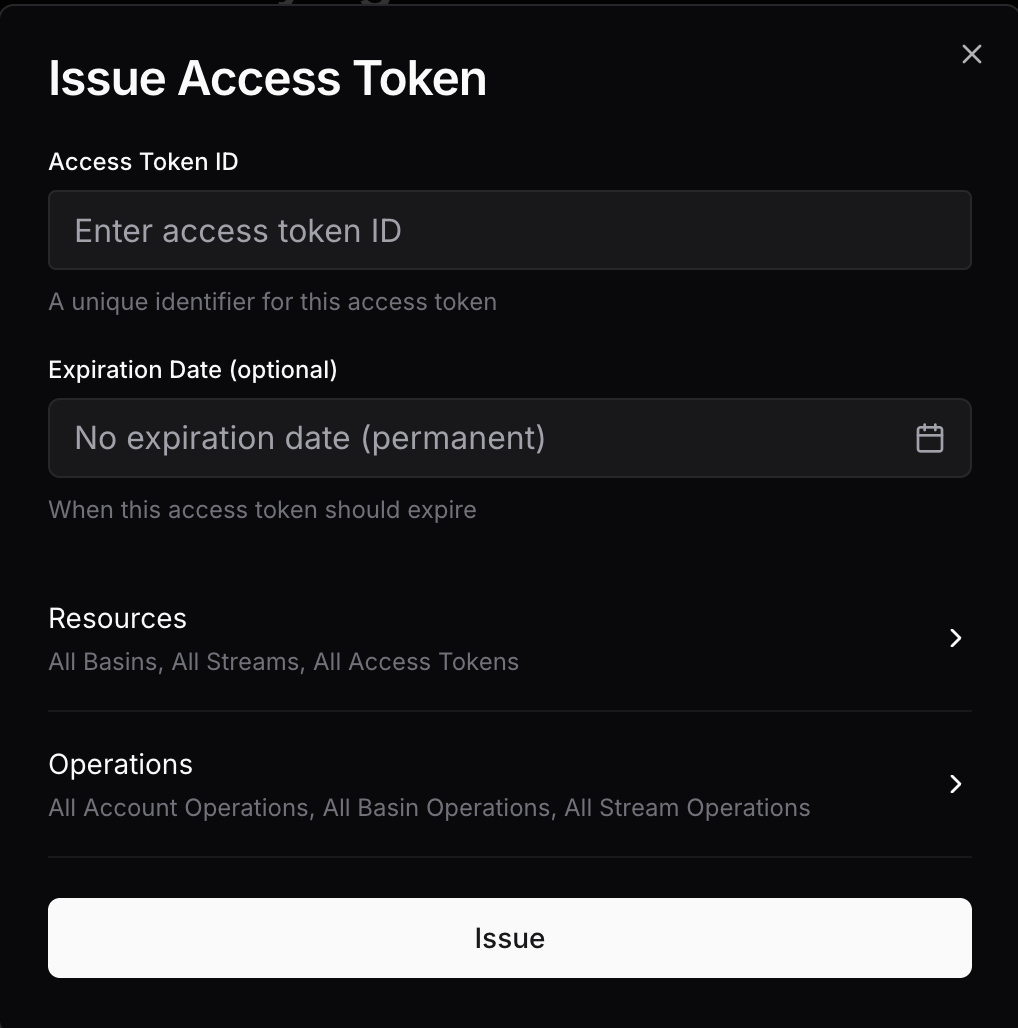The height and width of the screenshot is (1028, 1018).
Task: Focus the Enter access token ID field
Action: tap(510, 230)
